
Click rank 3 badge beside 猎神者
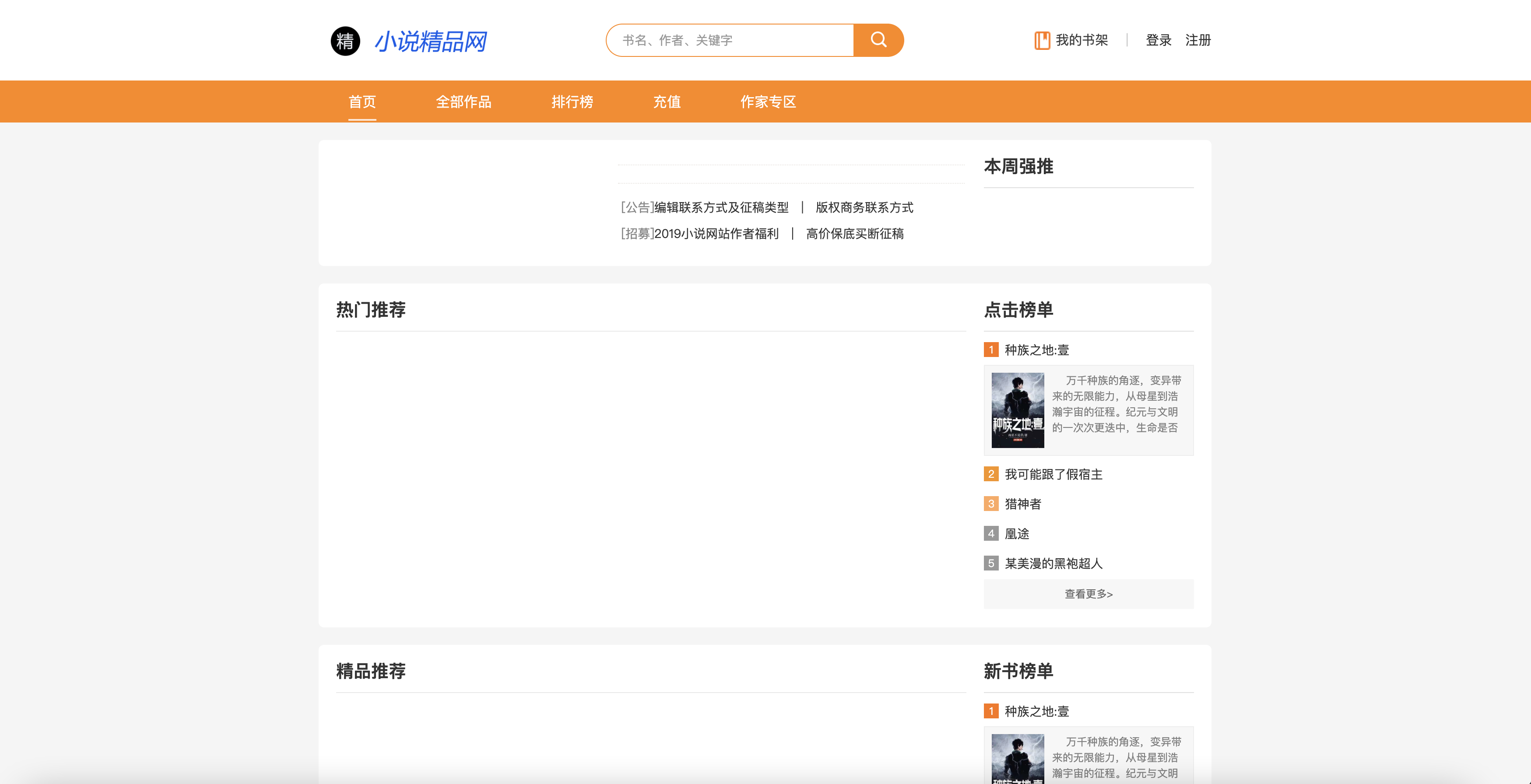(991, 504)
